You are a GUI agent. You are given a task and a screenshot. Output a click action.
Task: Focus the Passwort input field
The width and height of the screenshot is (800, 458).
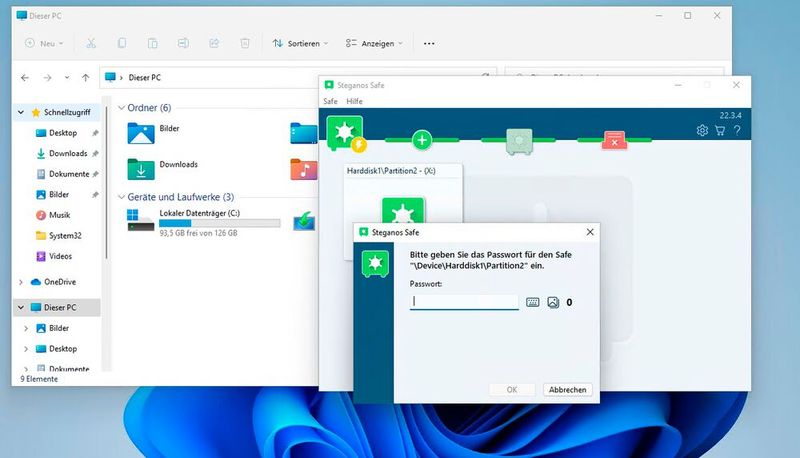464,302
